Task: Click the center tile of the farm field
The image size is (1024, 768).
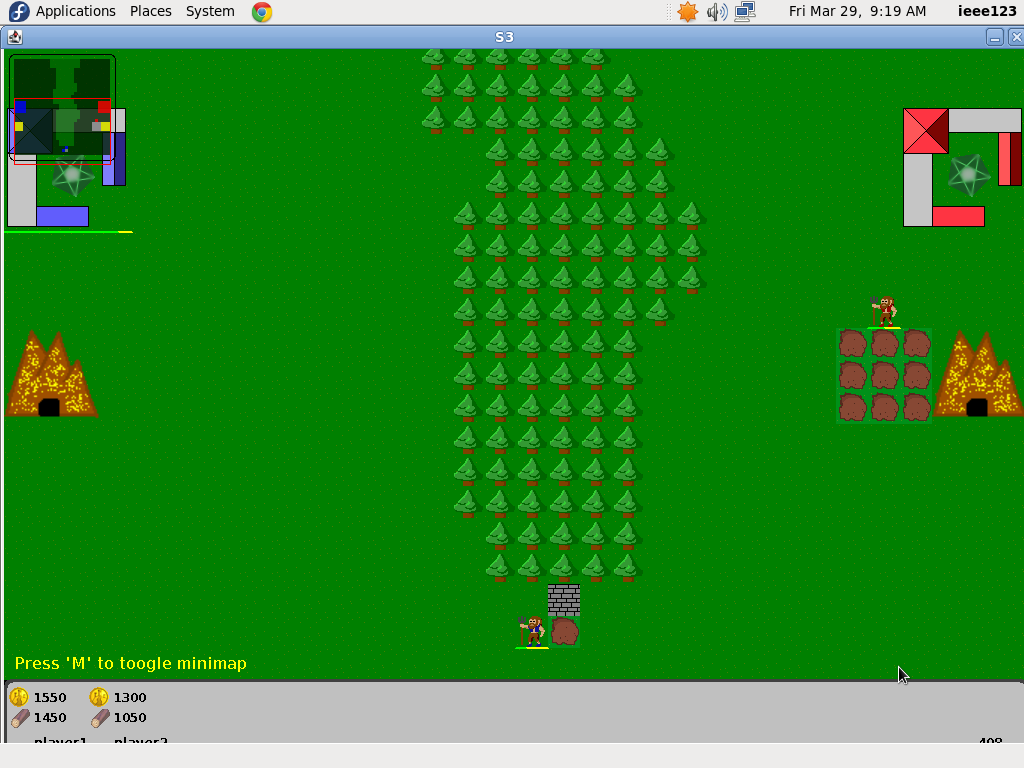Action: [884, 375]
